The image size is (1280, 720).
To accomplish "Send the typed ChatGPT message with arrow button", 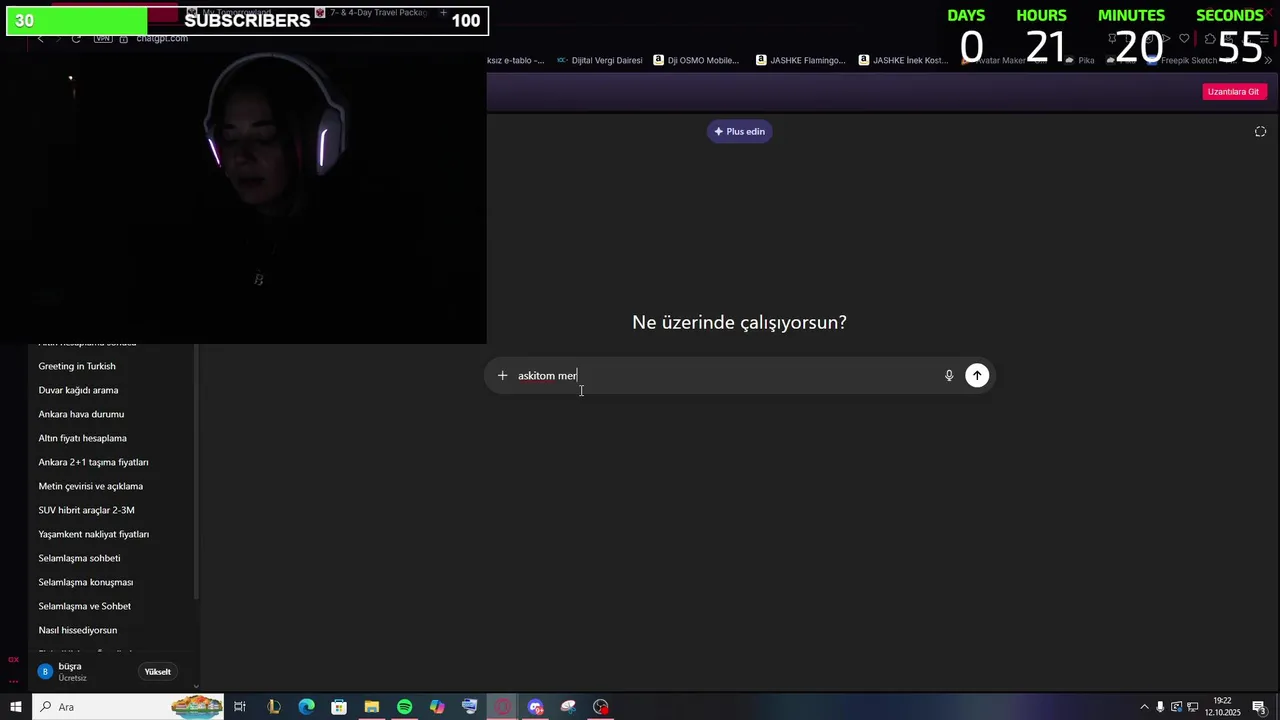I will coord(977,376).
